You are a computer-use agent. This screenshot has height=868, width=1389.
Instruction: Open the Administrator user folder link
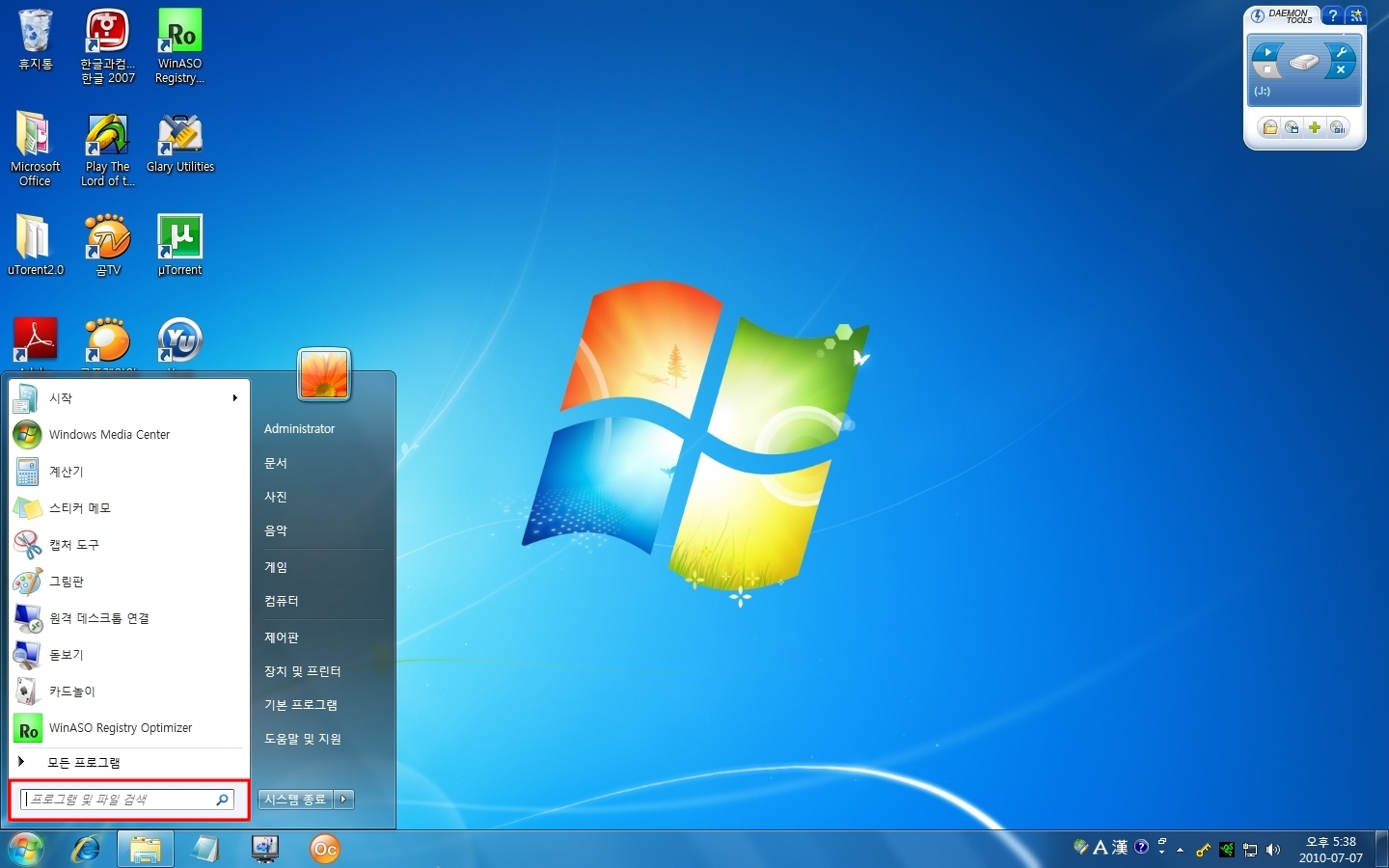323,429
